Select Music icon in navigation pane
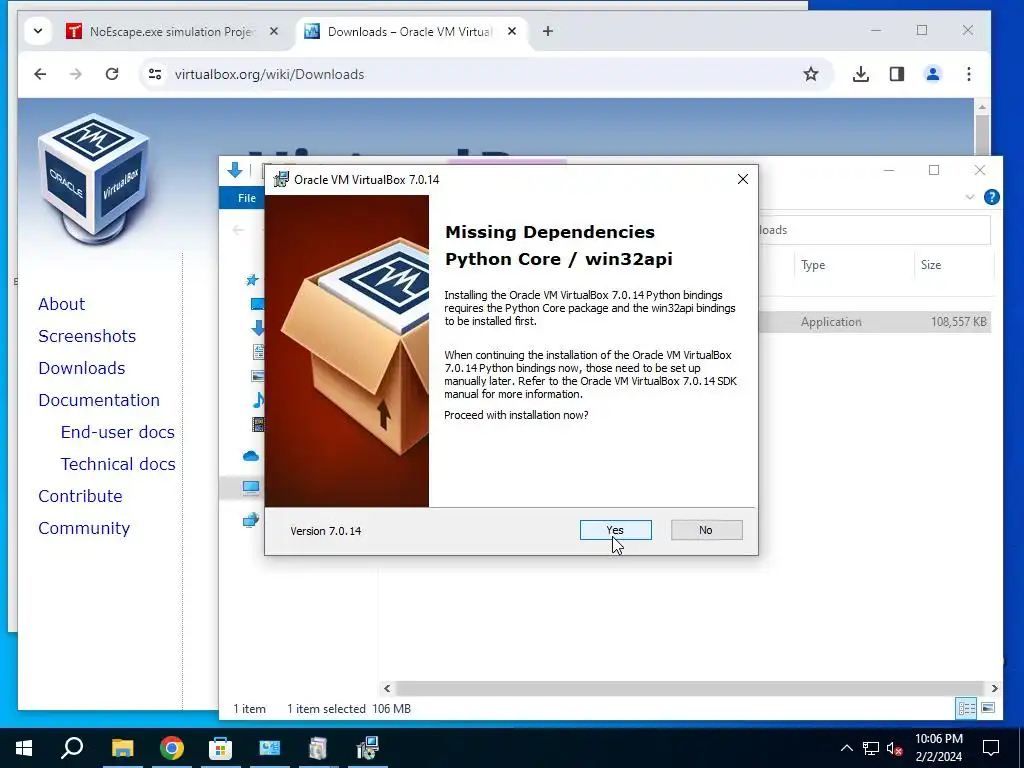Screen dimensions: 1024x768 point(259,400)
